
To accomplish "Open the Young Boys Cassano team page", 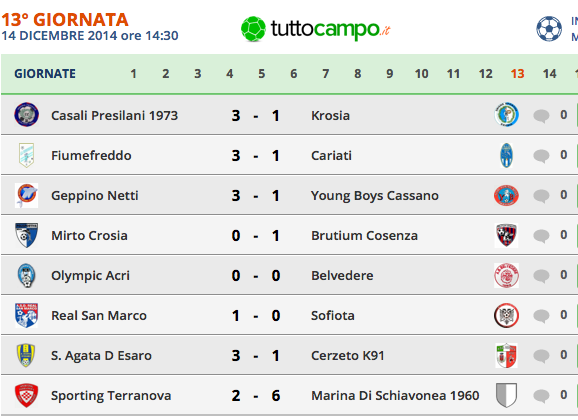I will point(375,195).
